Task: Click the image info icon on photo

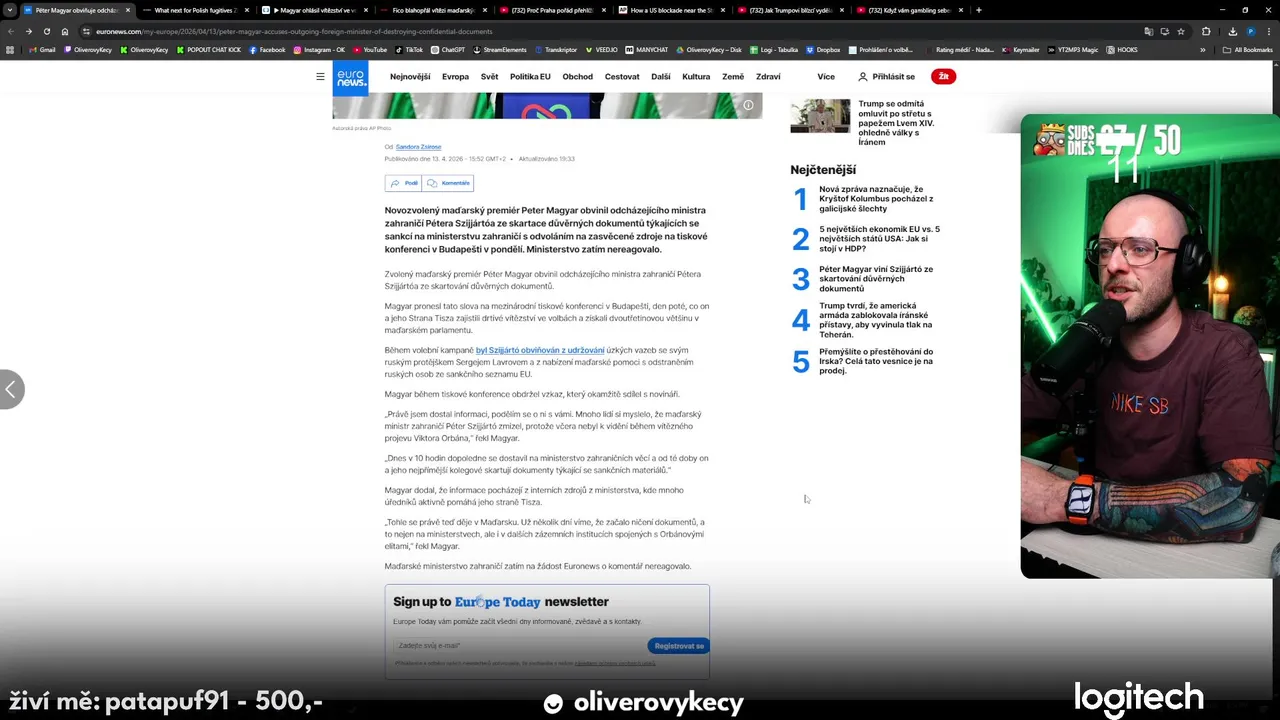Action: pos(747,105)
